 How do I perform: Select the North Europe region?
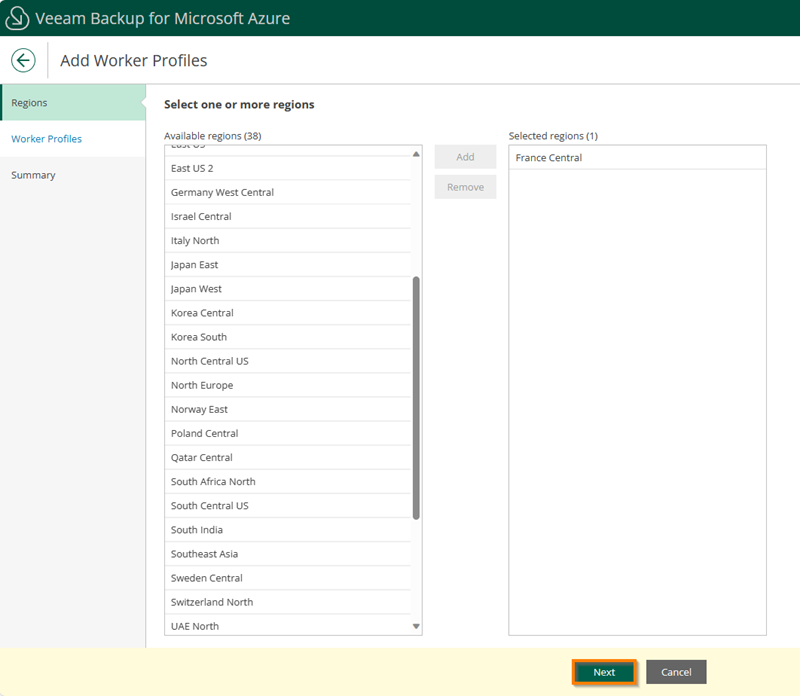coord(202,385)
